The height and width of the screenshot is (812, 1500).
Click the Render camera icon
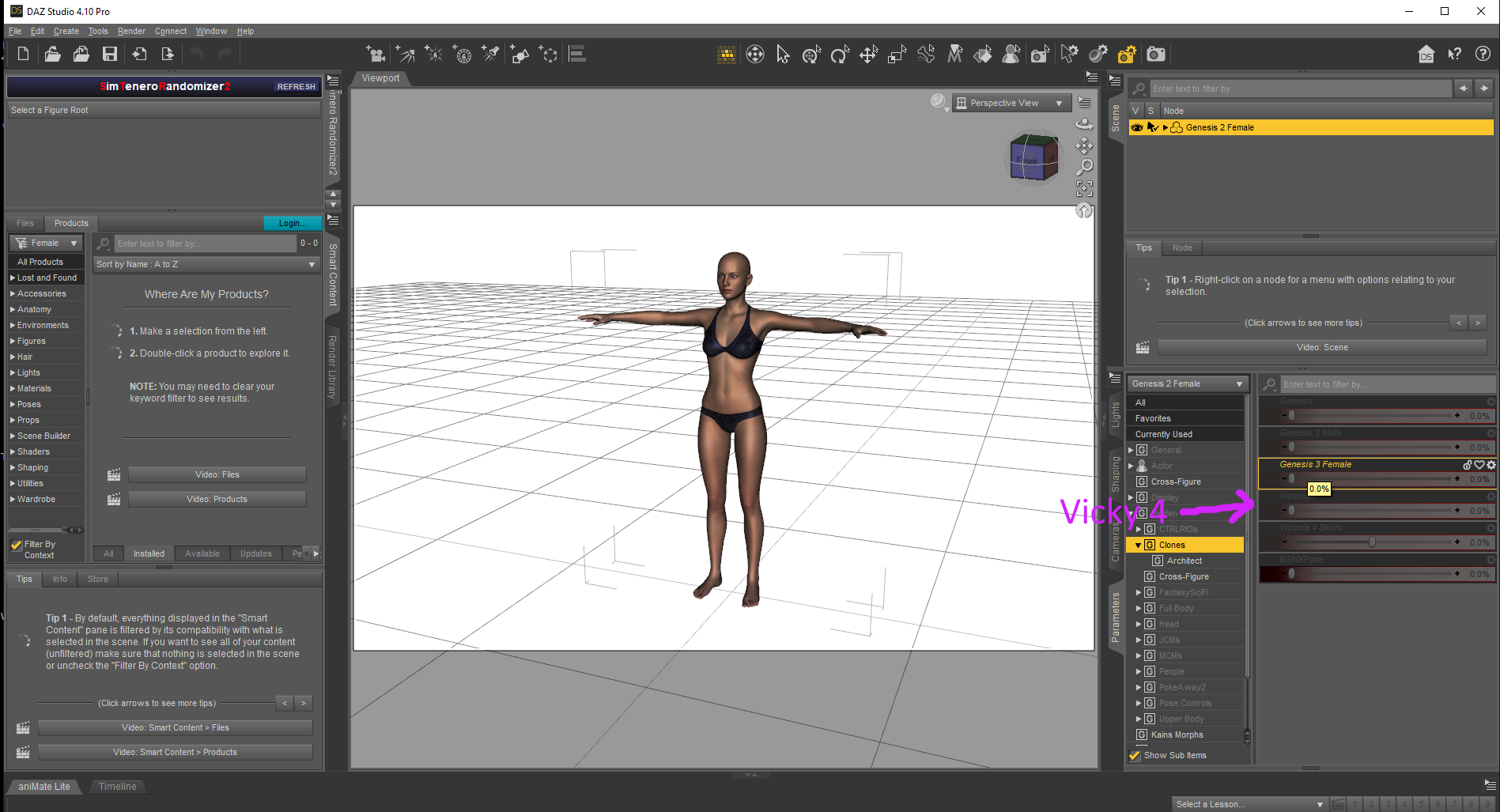click(x=1156, y=54)
